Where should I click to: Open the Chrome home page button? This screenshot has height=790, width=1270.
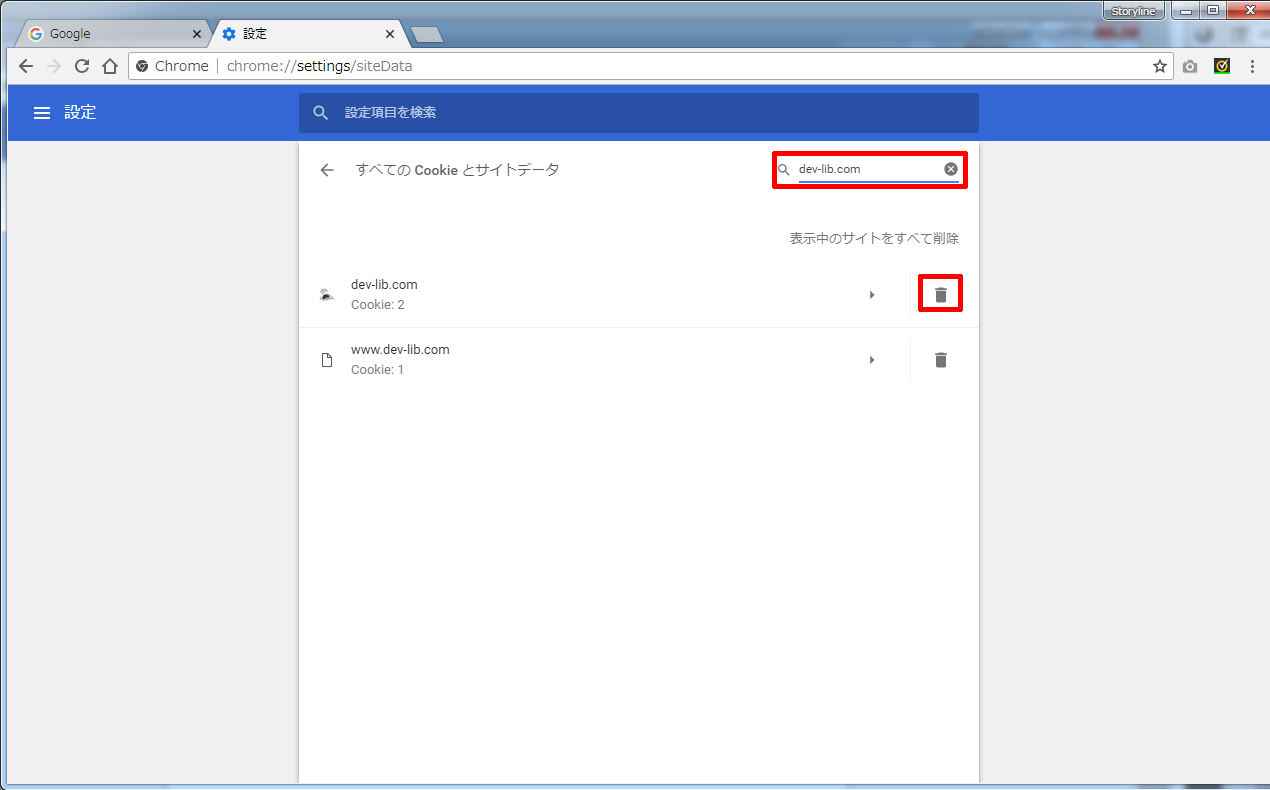point(110,66)
